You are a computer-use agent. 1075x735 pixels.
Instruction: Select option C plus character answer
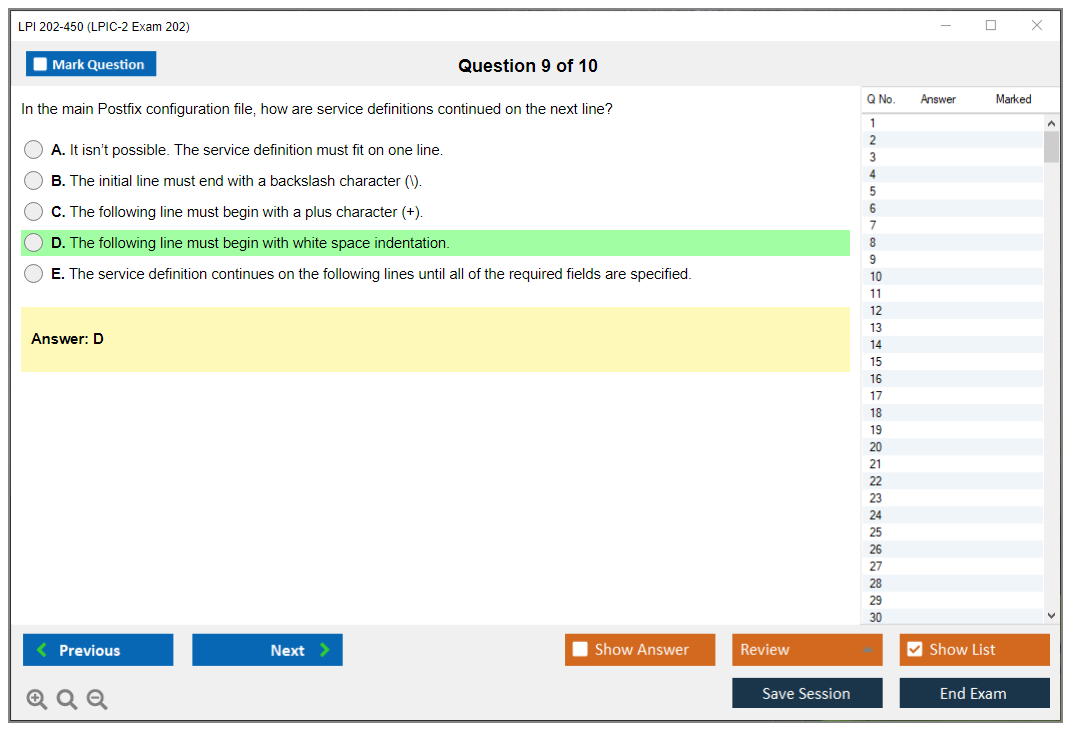[34, 212]
